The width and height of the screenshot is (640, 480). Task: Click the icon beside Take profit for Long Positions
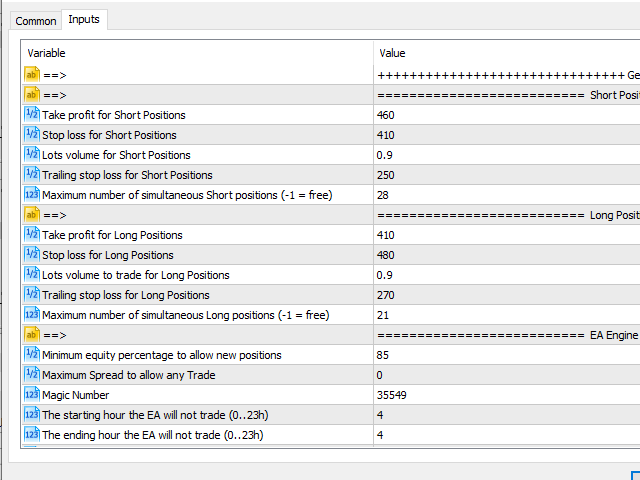pos(32,234)
